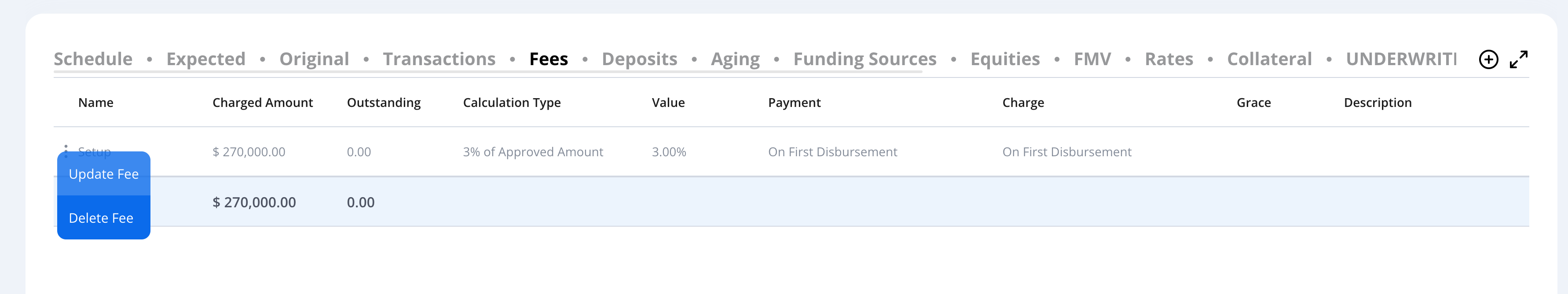Click the horizontal tab scrollbar under tabs
The height and width of the screenshot is (294, 1568).
click(x=487, y=72)
